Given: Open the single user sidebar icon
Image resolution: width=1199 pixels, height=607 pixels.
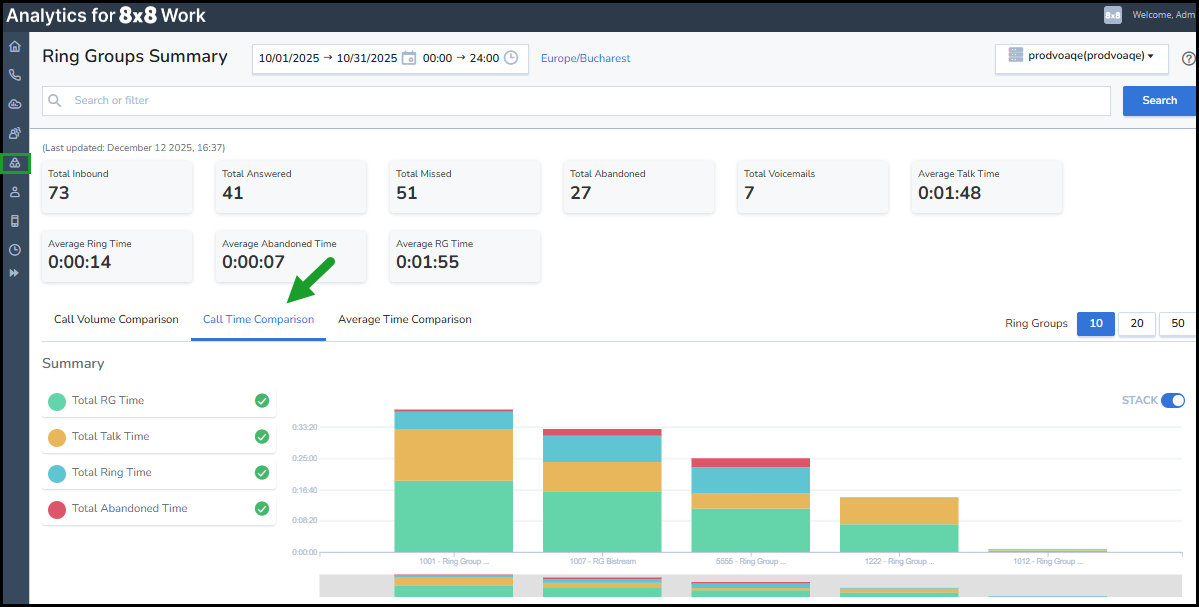Looking at the screenshot, I should pos(14,192).
